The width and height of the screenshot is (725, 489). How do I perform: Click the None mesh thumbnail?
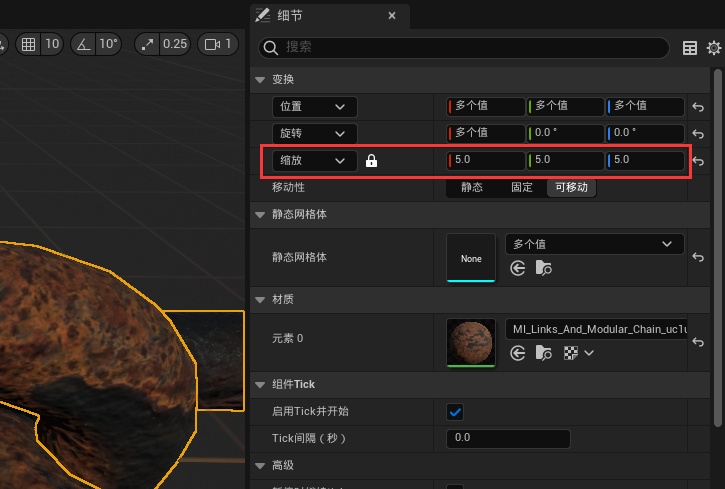[471, 258]
